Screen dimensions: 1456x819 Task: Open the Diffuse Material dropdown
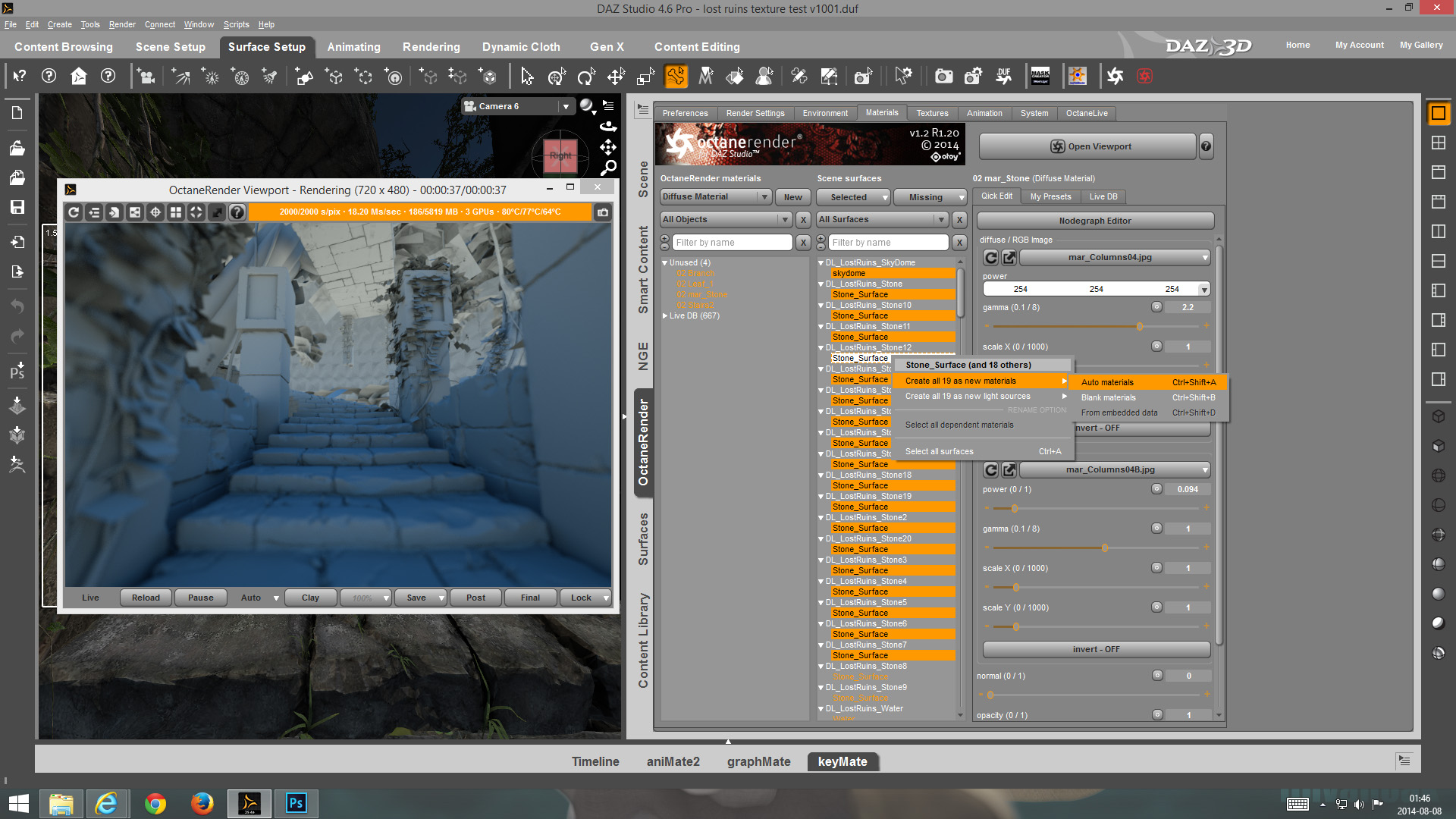(x=715, y=197)
